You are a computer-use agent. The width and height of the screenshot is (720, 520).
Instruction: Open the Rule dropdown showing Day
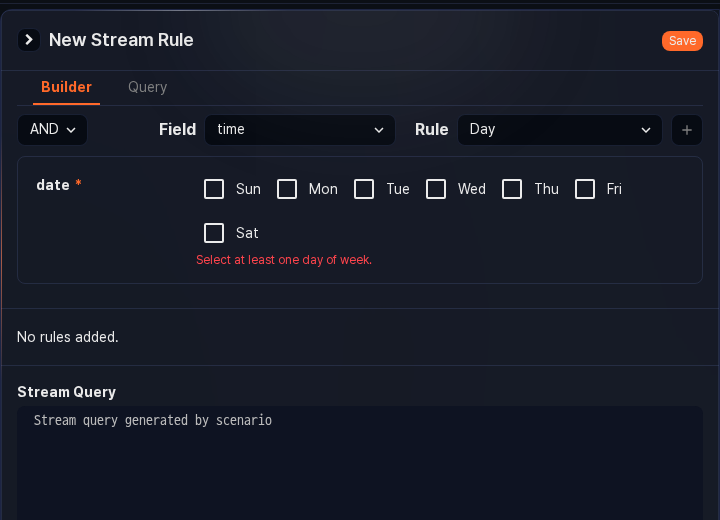559,130
